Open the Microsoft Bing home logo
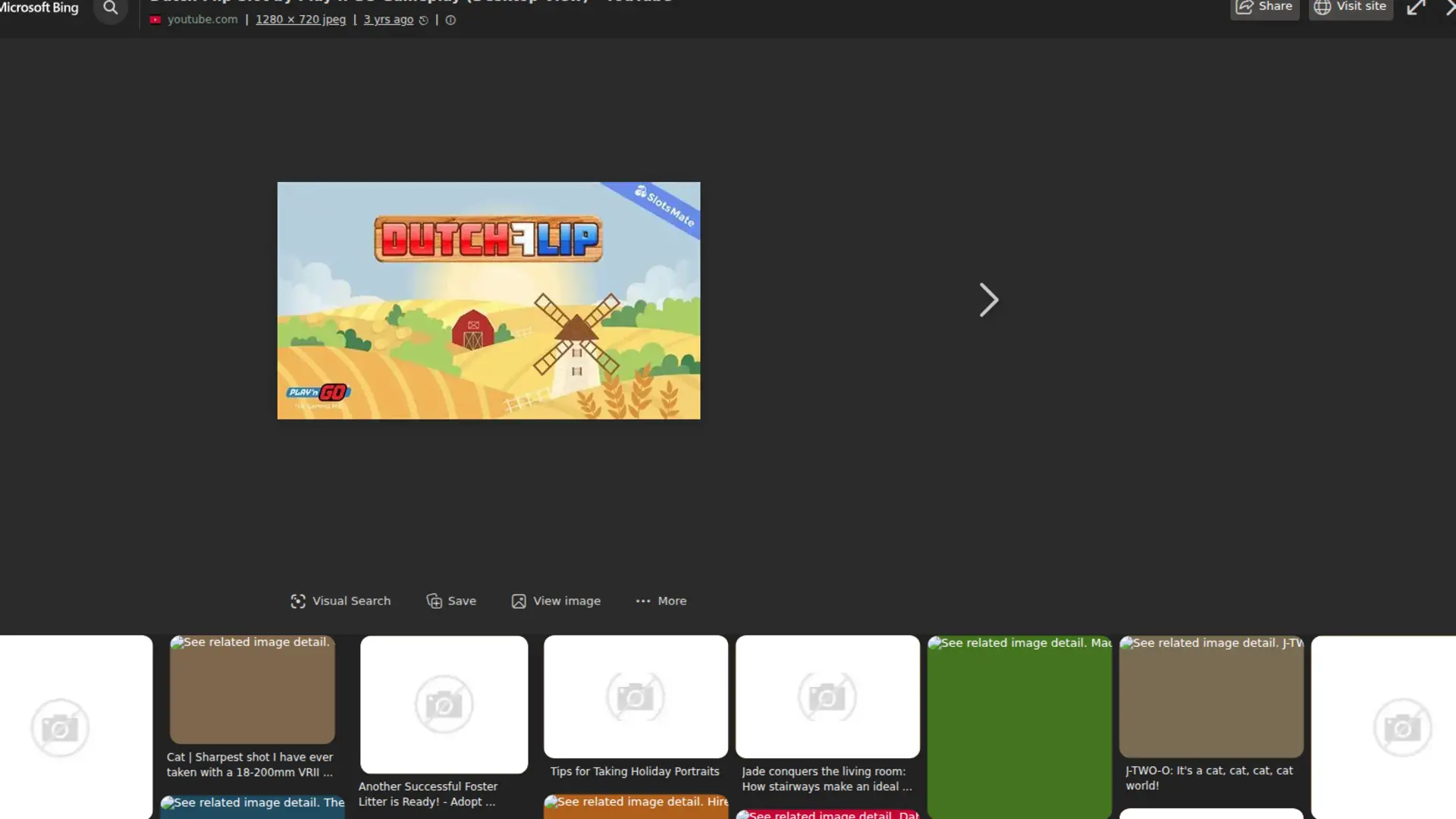Screen dimensions: 1456x819 click(39, 8)
